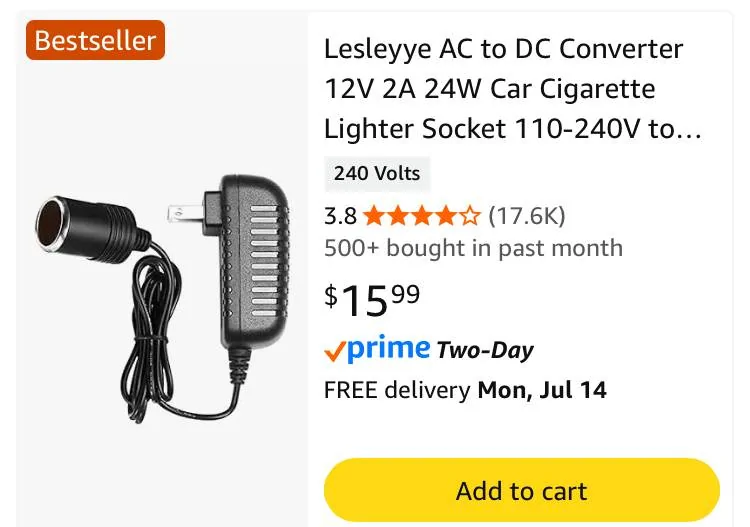The image size is (750, 527).
Task: Click the $15.99 price
Action: tap(372, 297)
